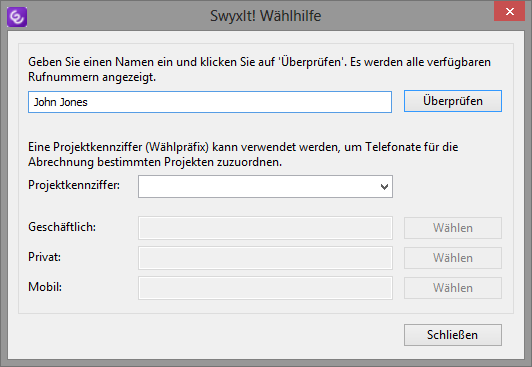Screen dimensions: 532x367
Task: Click the Mobil number field
Action: click(265, 288)
